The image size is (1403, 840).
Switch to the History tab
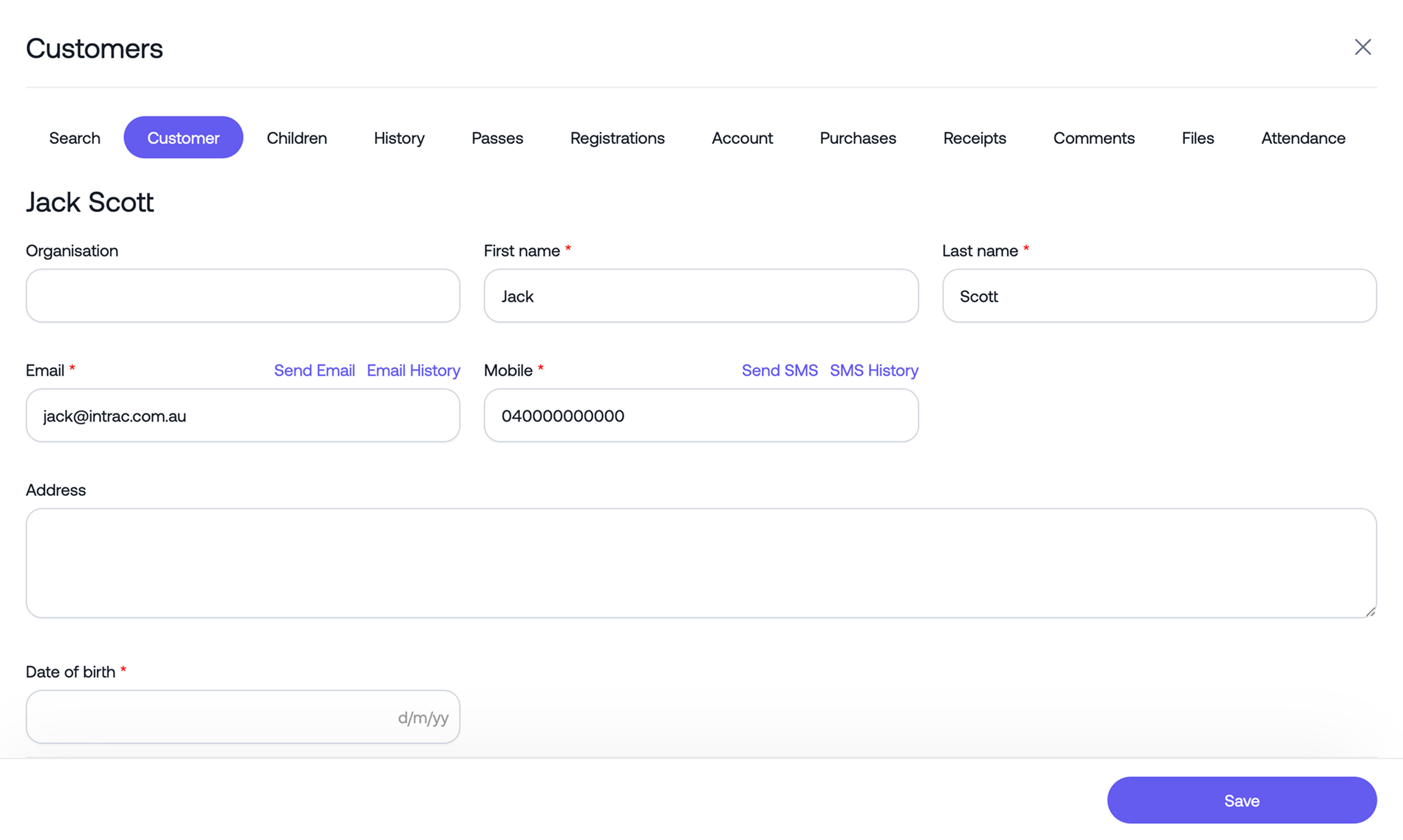click(x=399, y=137)
